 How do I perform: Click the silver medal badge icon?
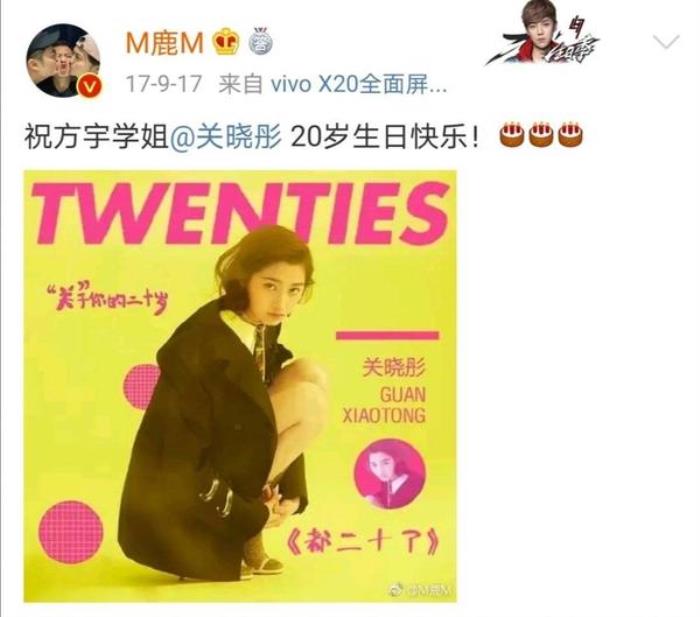(260, 41)
